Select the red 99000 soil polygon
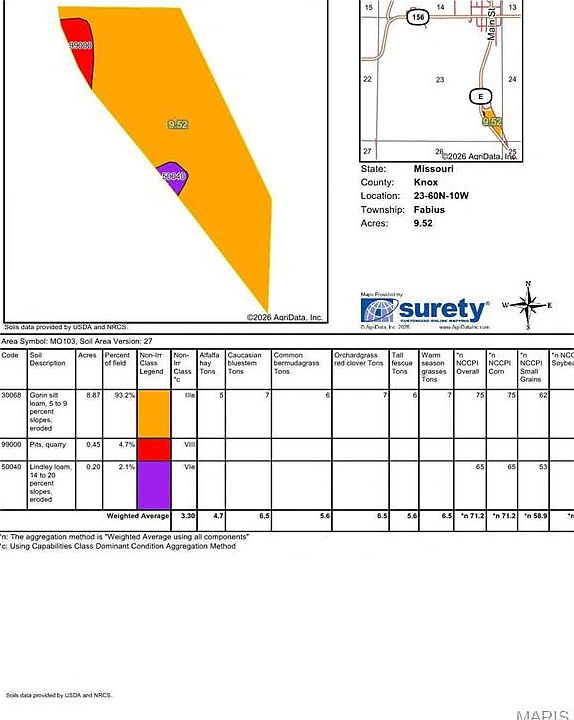The height and width of the screenshot is (720, 574). coord(79,48)
